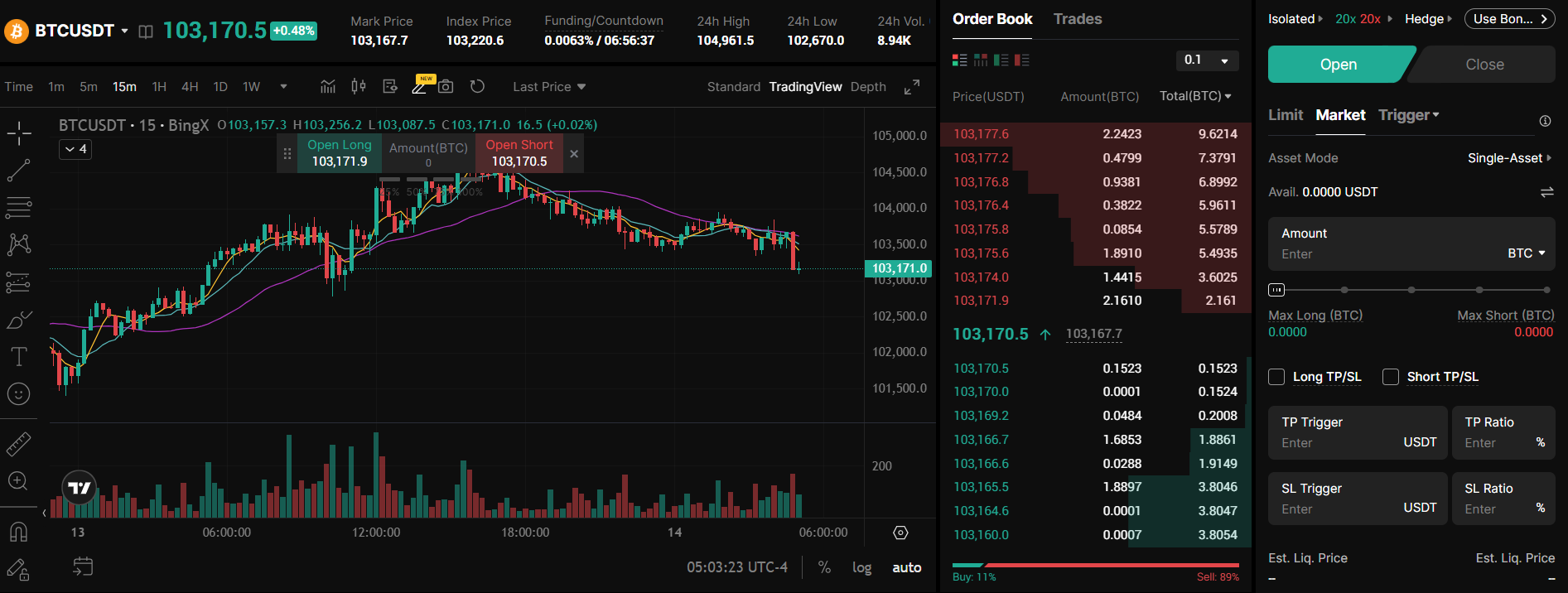Screen dimensions: 1568x593
Task: Enable the Short TP/SL checkbox
Action: (1391, 377)
